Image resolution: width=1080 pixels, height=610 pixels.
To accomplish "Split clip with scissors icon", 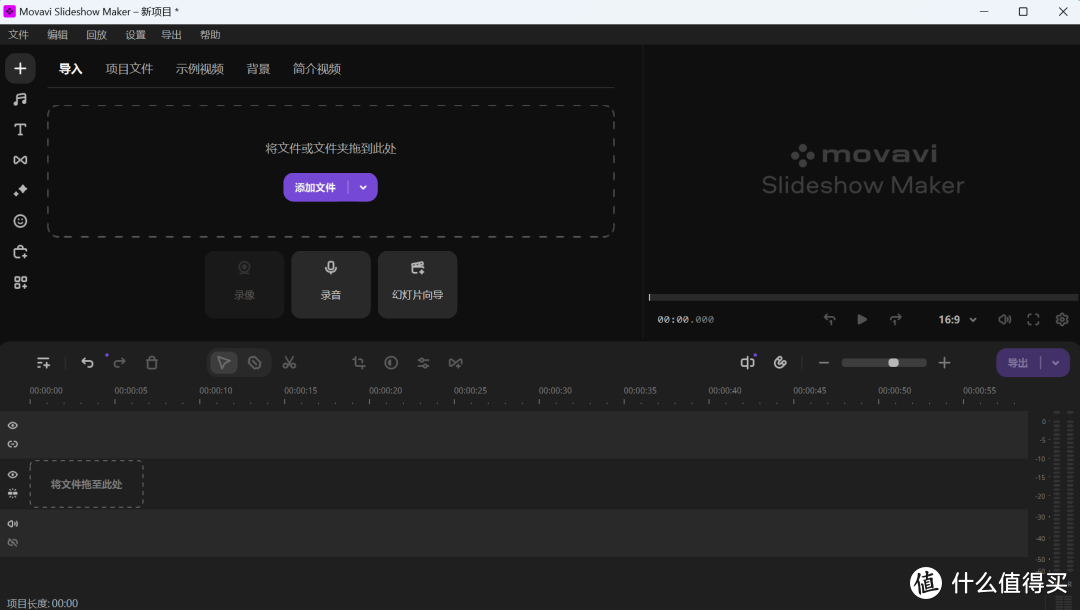I will [x=289, y=363].
